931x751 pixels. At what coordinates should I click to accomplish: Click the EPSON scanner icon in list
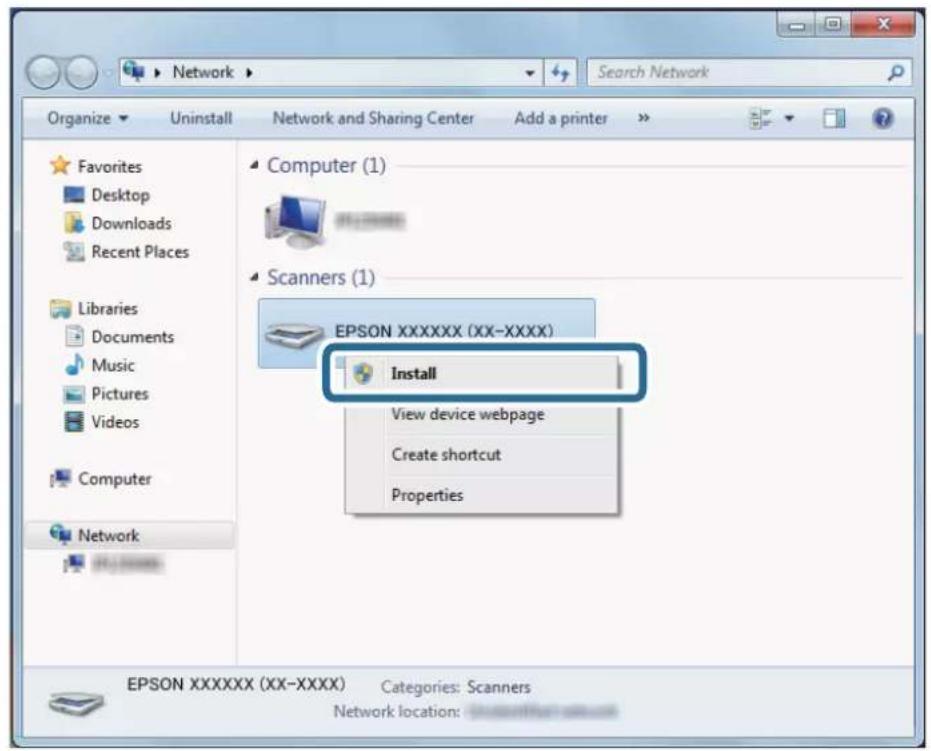coord(294,336)
